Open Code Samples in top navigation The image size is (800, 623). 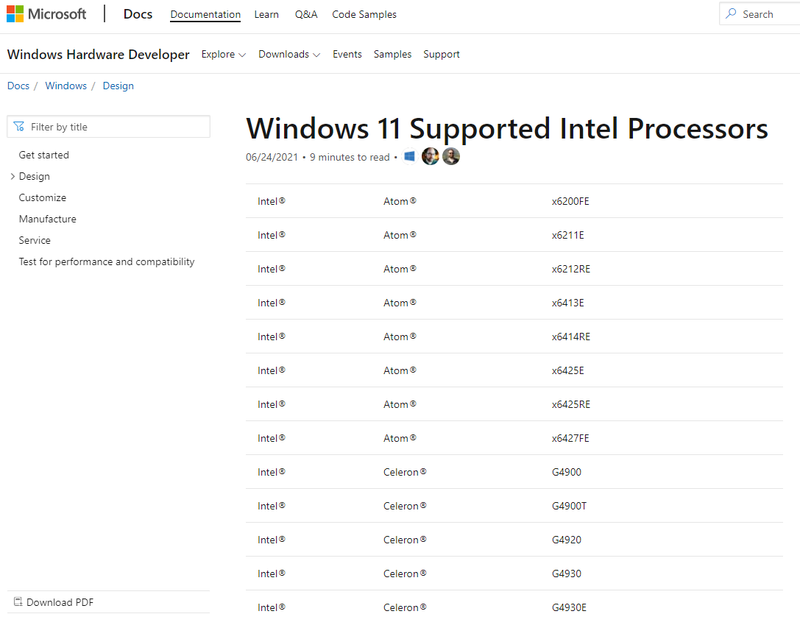(364, 14)
